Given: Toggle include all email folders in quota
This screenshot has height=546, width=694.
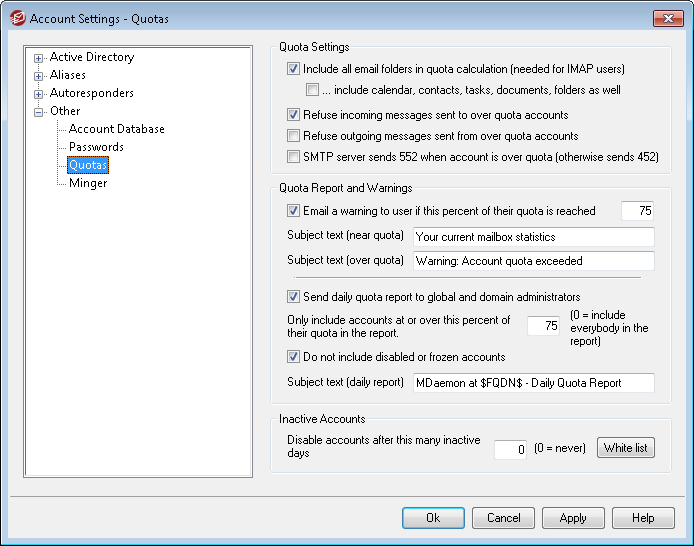Looking at the screenshot, I should pos(293,70).
